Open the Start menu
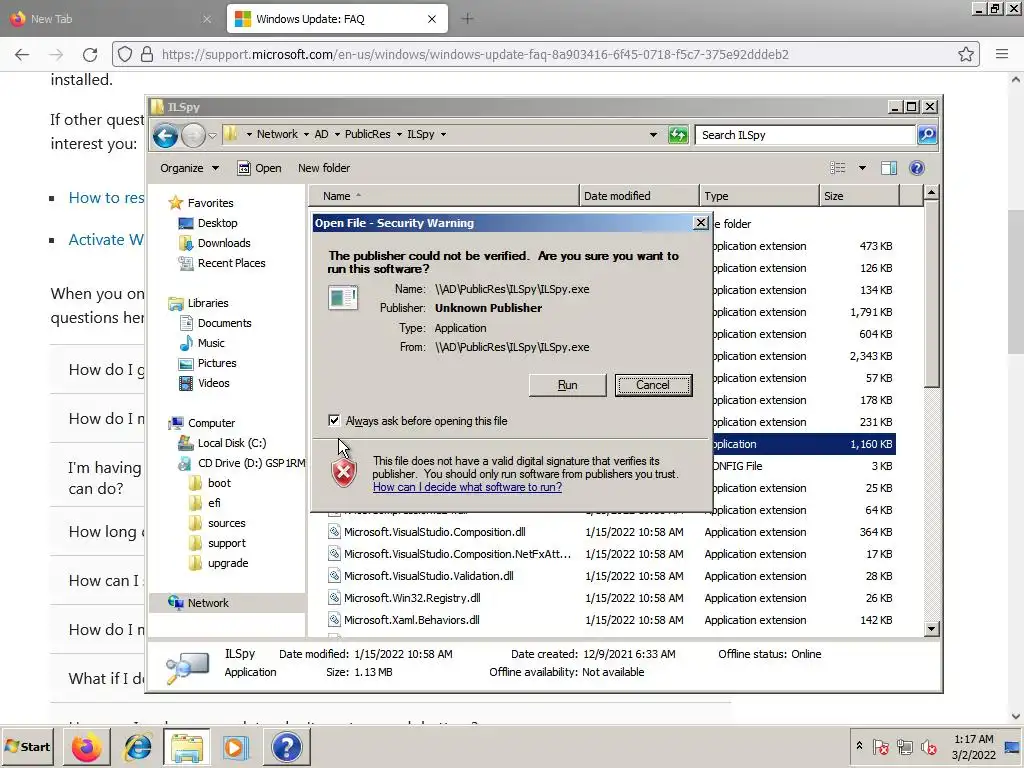1024x768 pixels. click(x=28, y=746)
